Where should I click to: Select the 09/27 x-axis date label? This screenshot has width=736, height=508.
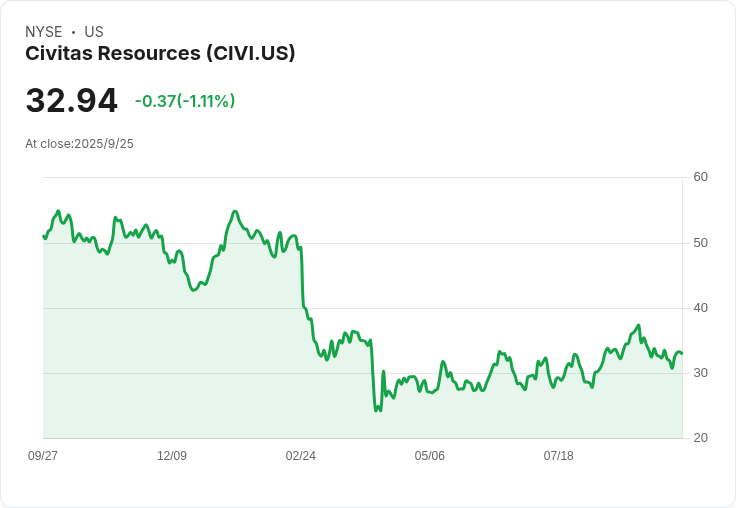pyautogui.click(x=43, y=456)
